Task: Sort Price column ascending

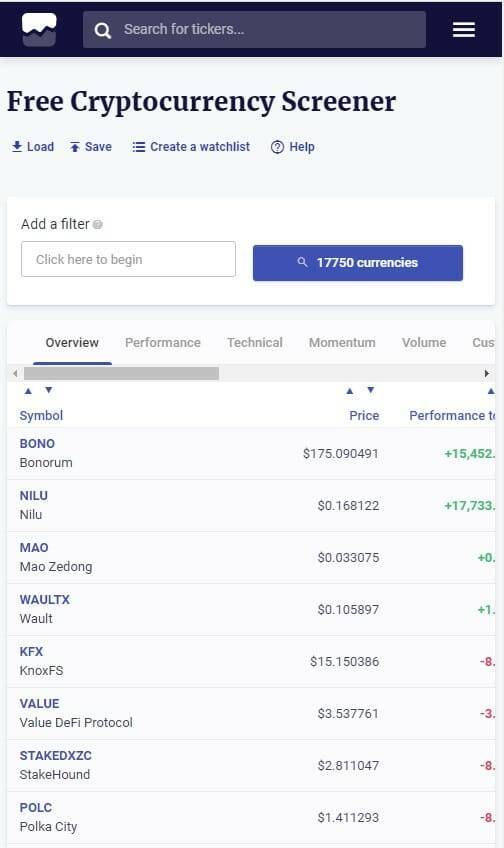Action: (x=350, y=390)
